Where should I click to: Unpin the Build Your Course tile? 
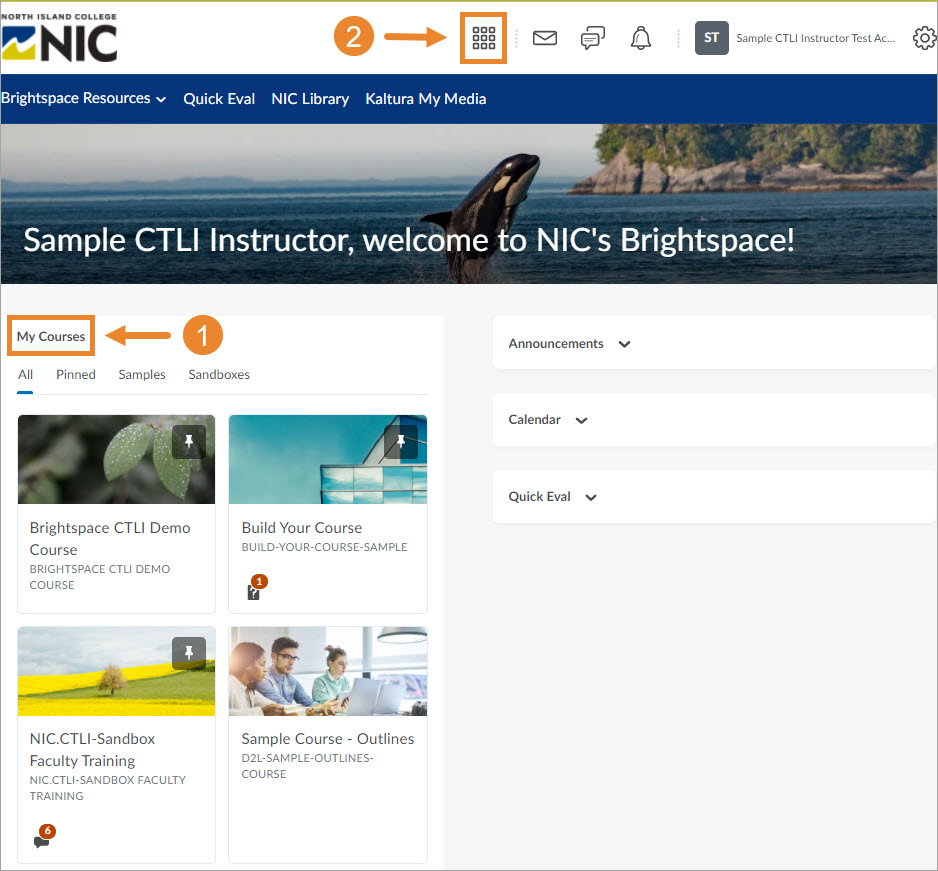click(401, 442)
